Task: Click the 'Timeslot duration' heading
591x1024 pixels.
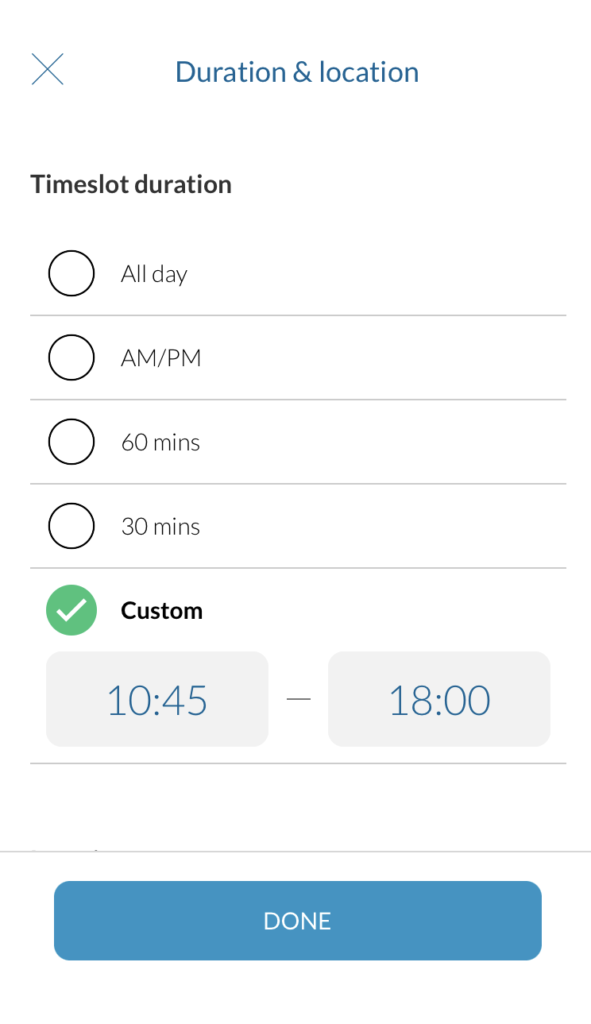Action: tap(131, 184)
